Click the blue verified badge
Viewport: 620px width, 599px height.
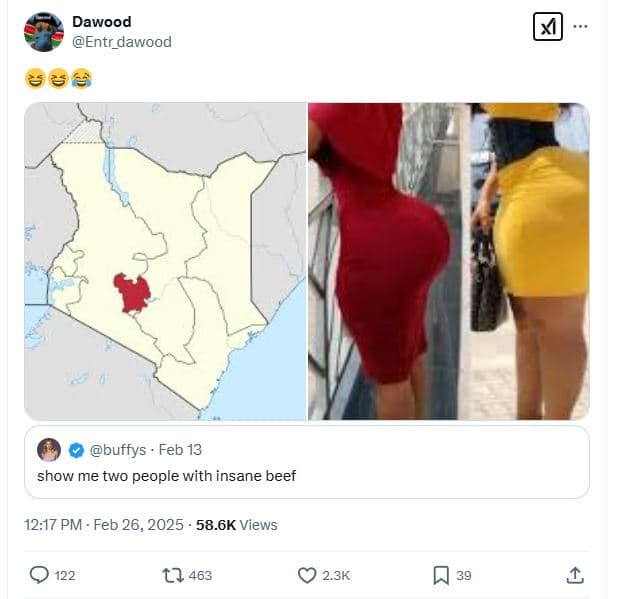76,450
